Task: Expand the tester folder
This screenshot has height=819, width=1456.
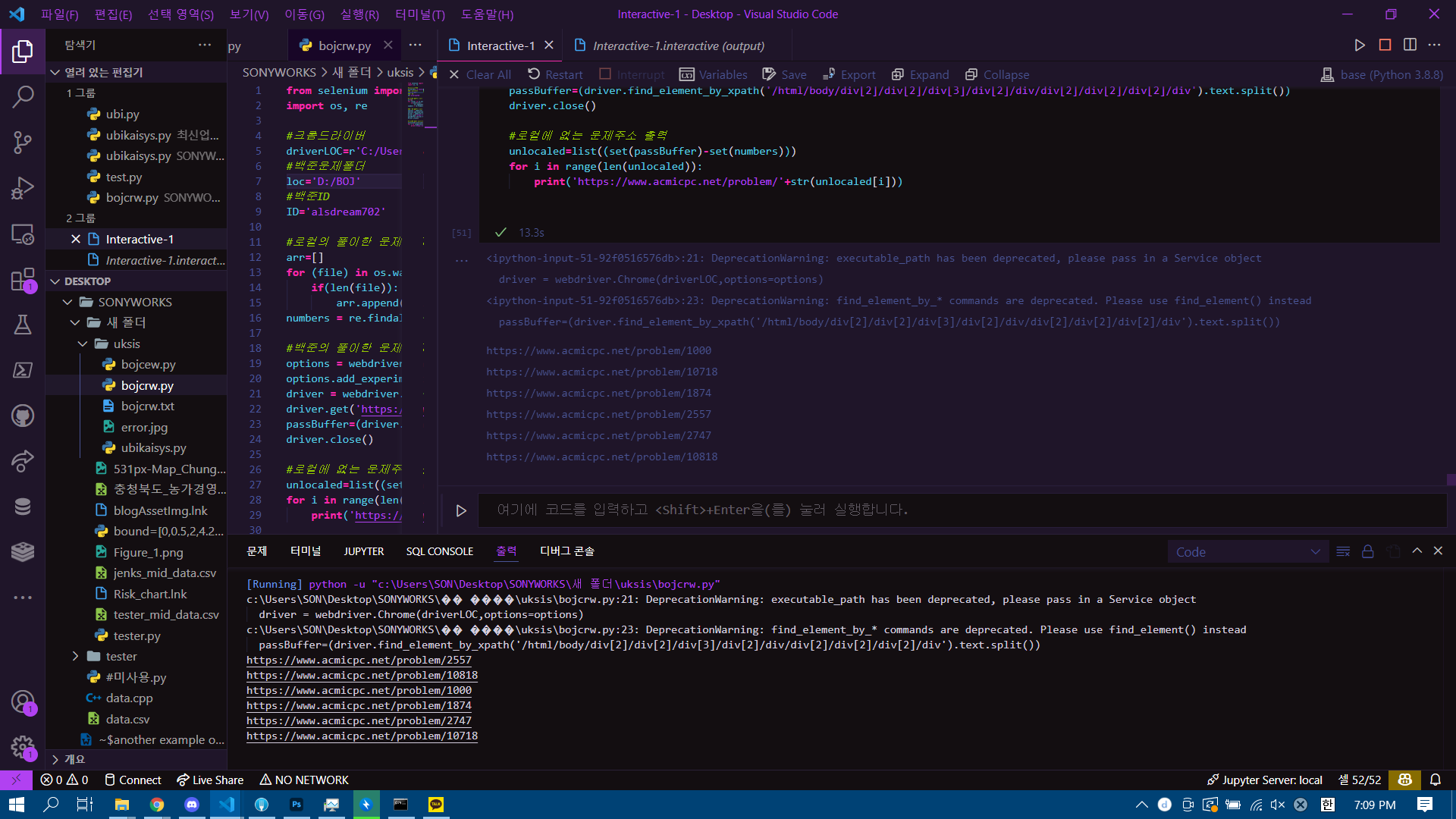Action: tap(75, 656)
